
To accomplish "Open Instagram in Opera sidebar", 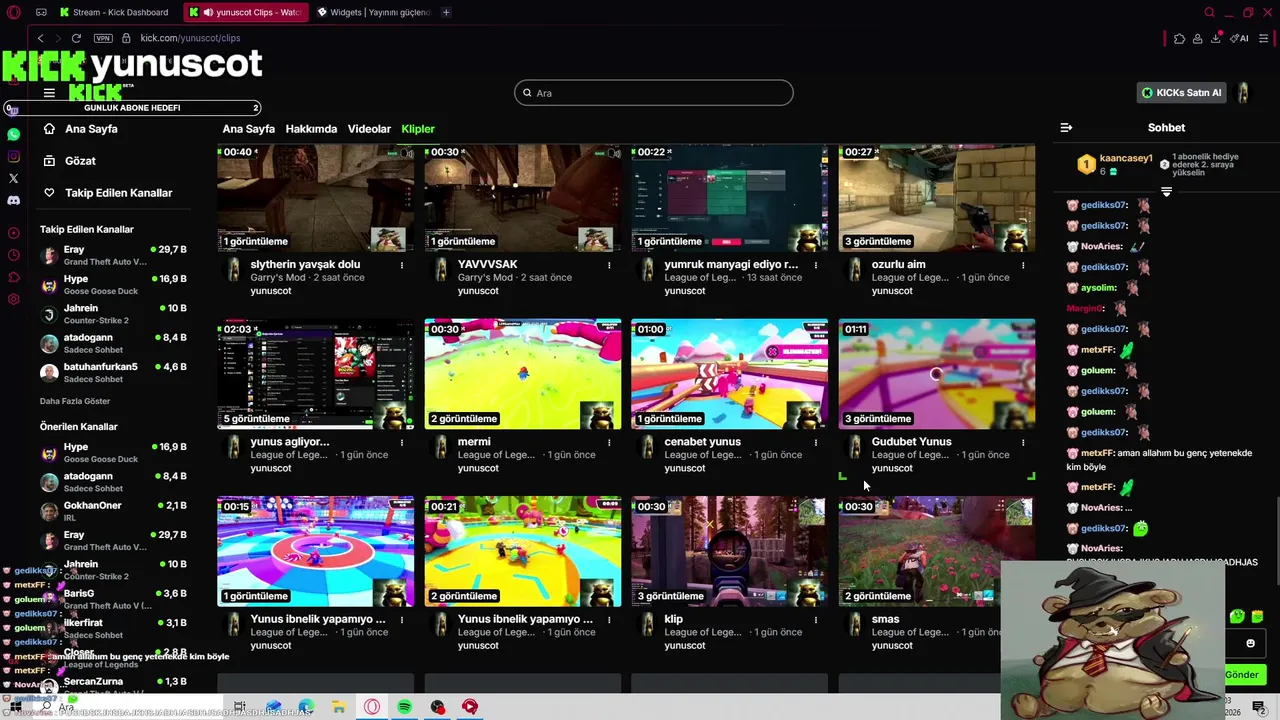I will coord(13,156).
